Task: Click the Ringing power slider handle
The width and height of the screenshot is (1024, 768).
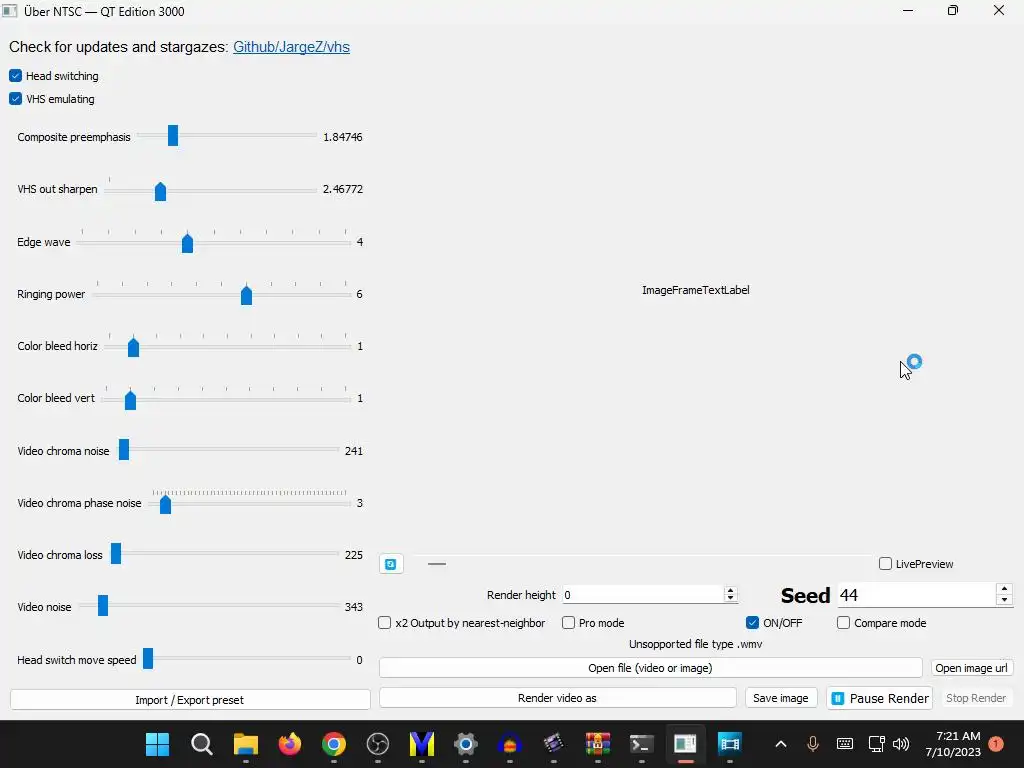Action: point(246,295)
